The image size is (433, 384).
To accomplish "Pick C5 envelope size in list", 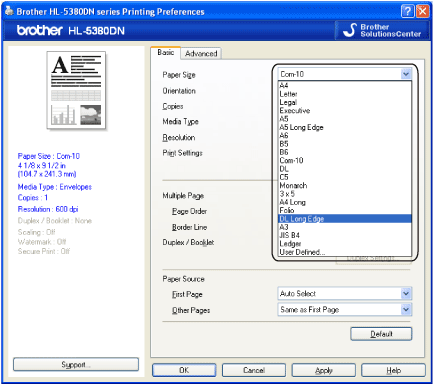I will 345,177.
